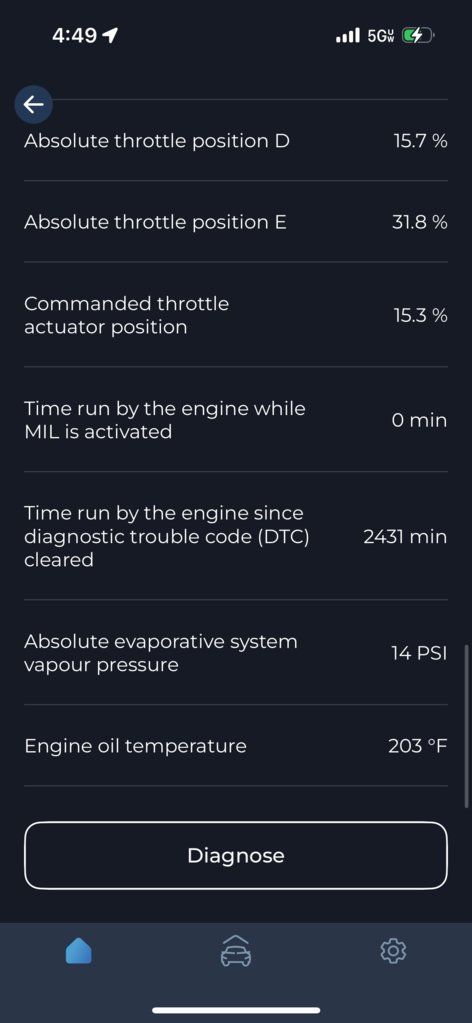472x1023 pixels.
Task: Tap the back arrow button
Action: pyautogui.click(x=33, y=104)
